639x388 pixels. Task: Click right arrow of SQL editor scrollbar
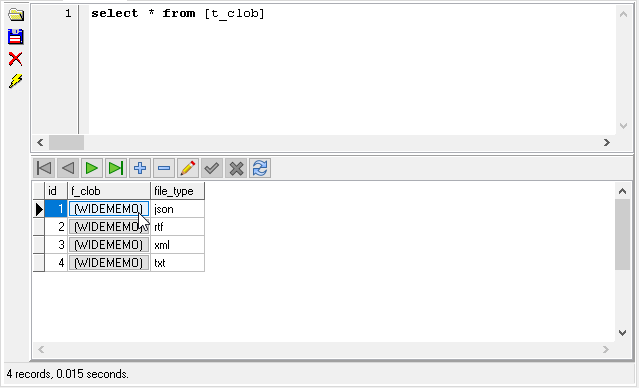click(x=607, y=142)
